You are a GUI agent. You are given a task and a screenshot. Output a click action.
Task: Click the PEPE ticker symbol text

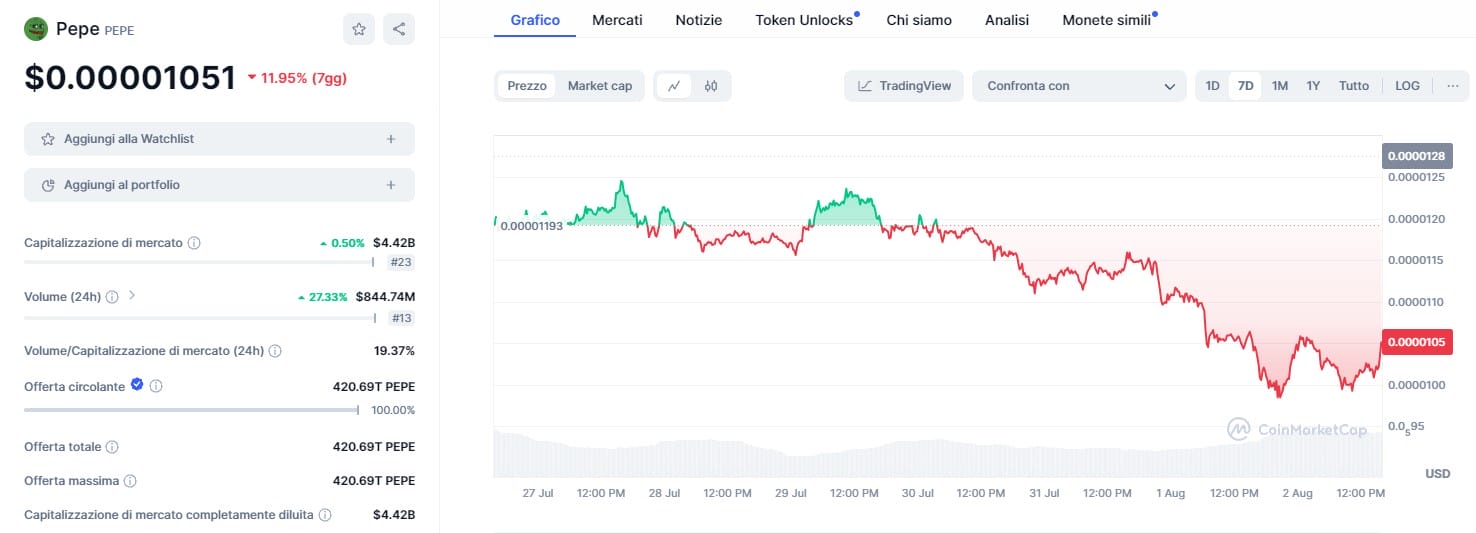(119, 31)
